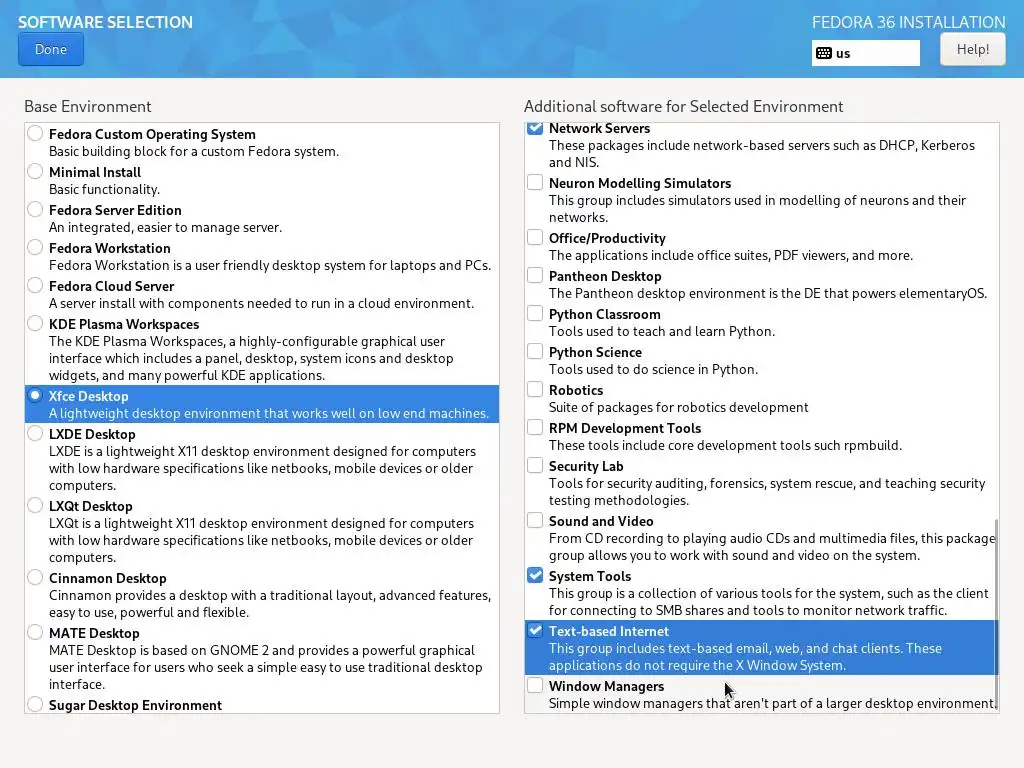Viewport: 1024px width, 768px height.
Task: Click 'Suite of packages for robotics development'
Action: (679, 408)
